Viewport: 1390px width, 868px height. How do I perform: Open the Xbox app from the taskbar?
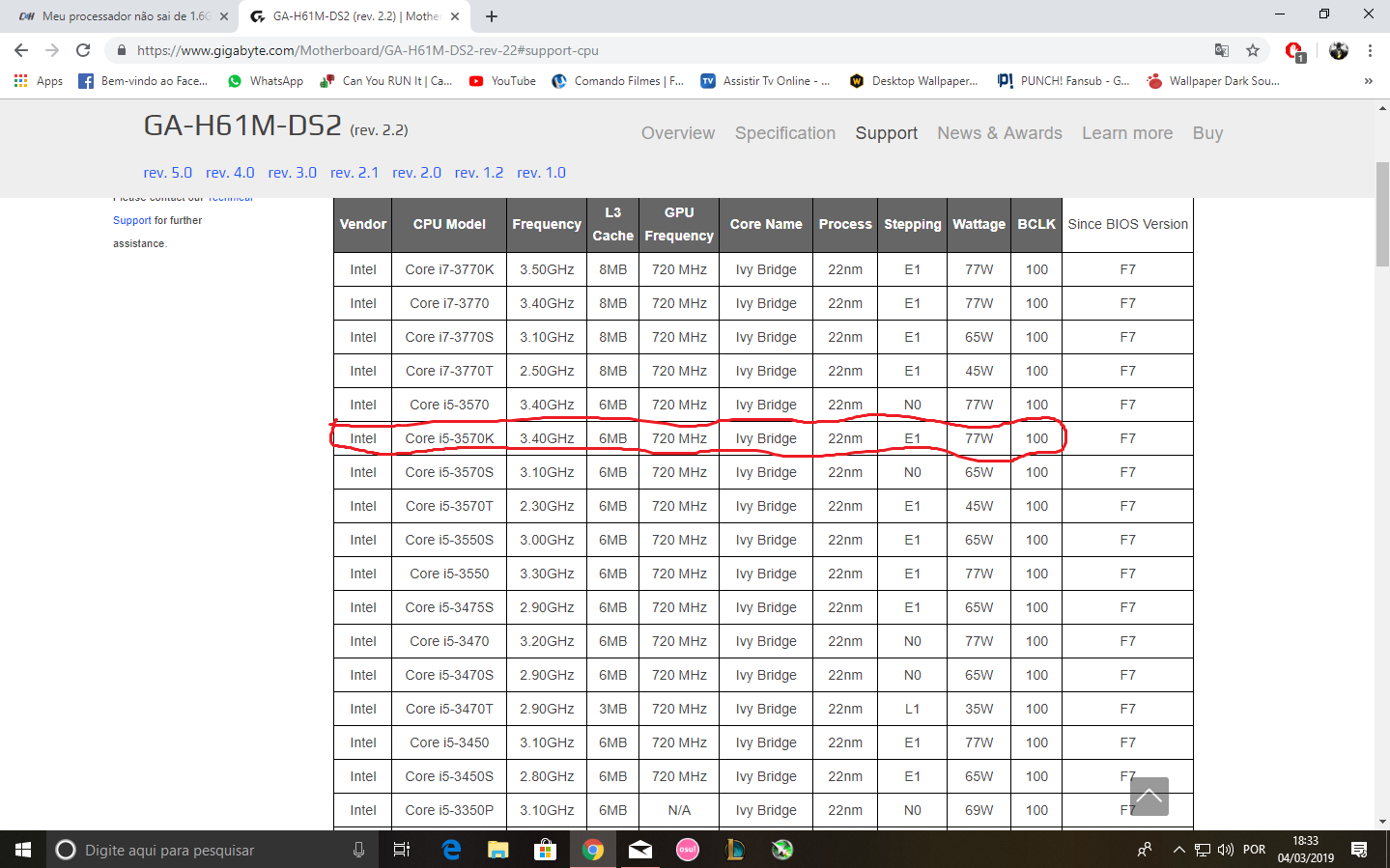point(782,850)
